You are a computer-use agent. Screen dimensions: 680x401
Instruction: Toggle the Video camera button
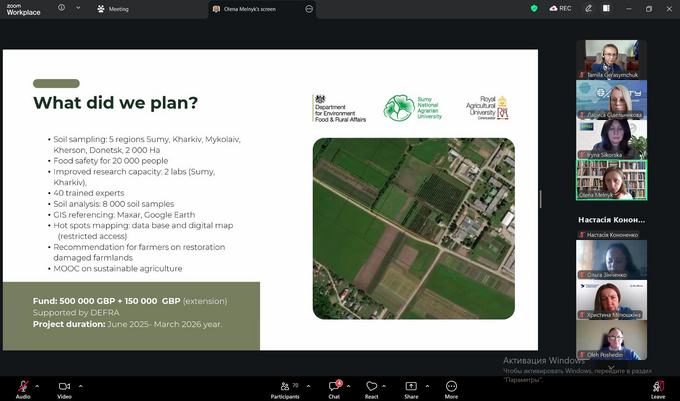tap(64, 386)
